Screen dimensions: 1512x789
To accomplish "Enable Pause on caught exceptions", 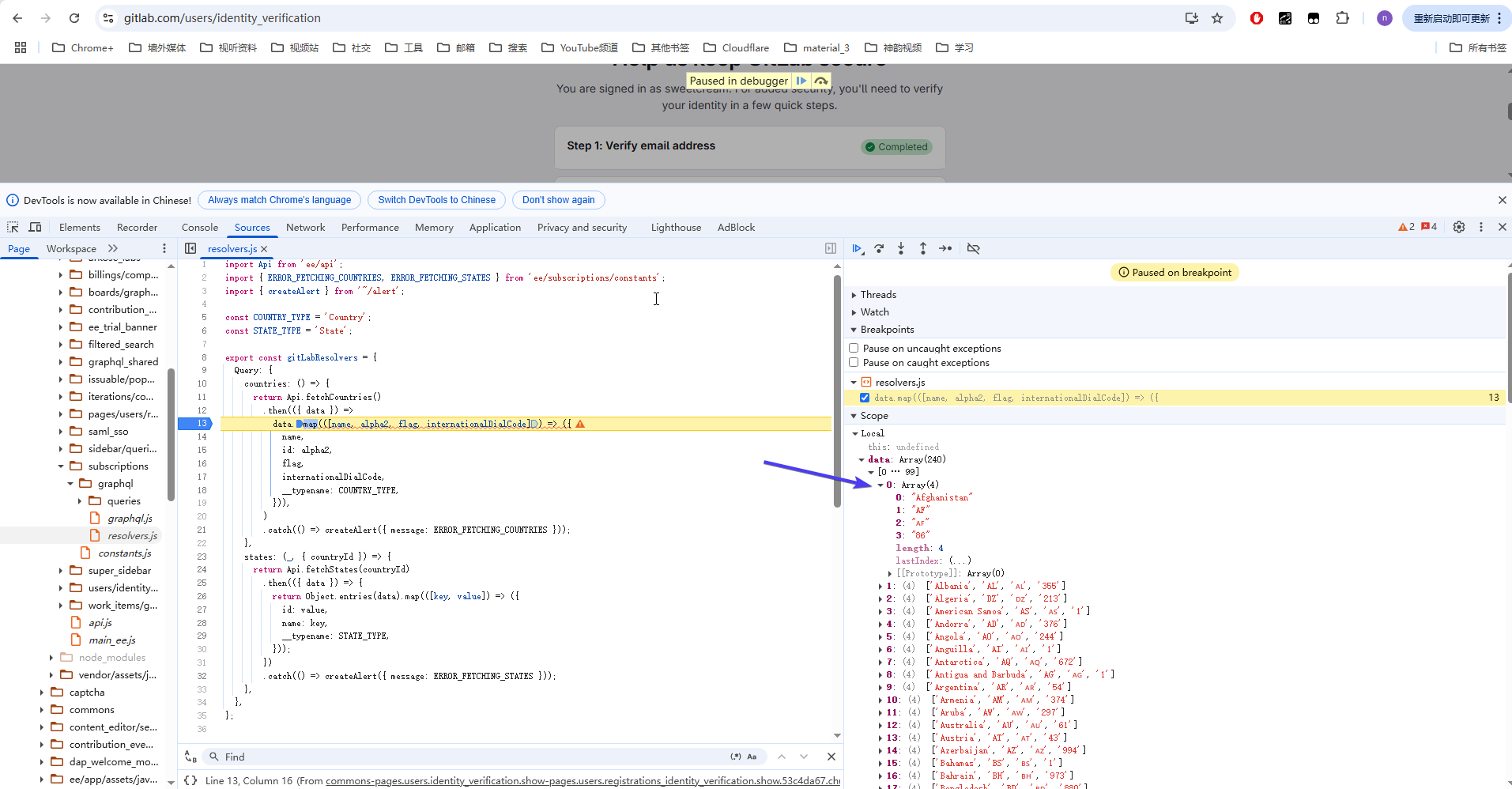I will 854,362.
